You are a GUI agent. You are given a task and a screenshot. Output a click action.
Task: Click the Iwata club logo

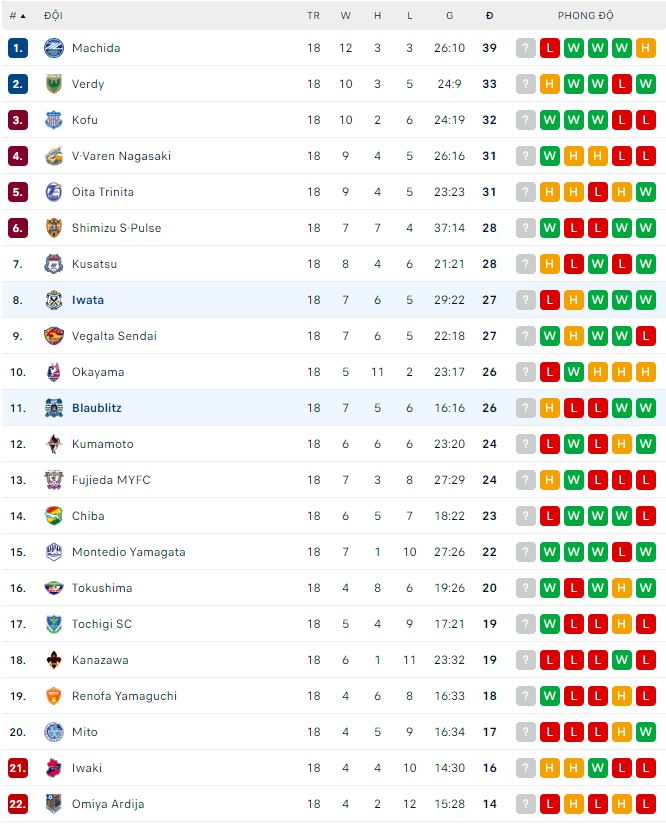point(54,300)
